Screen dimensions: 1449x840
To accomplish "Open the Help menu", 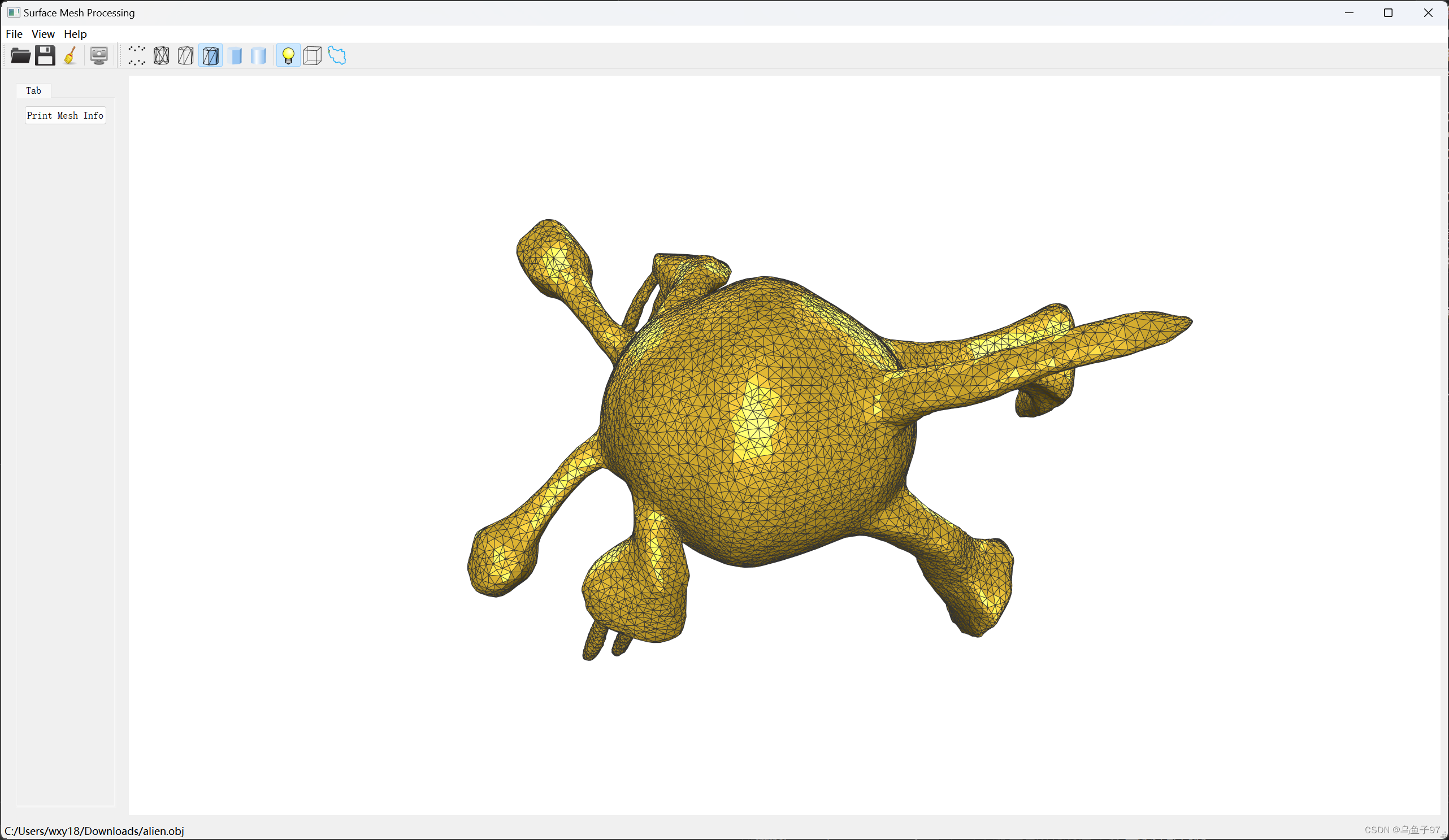I will tap(75, 33).
